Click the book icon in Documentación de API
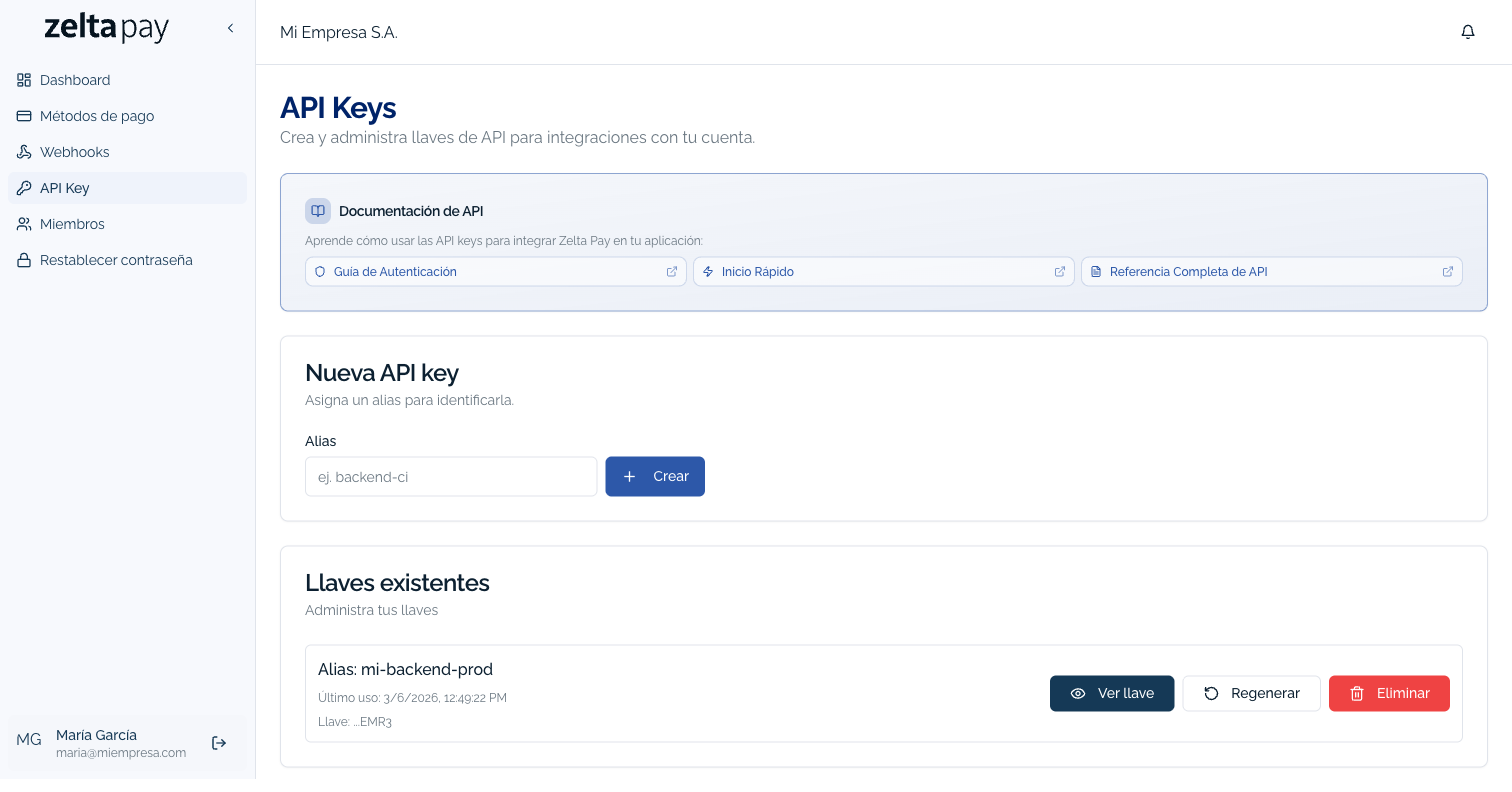This screenshot has width=1512, height=792. (317, 211)
